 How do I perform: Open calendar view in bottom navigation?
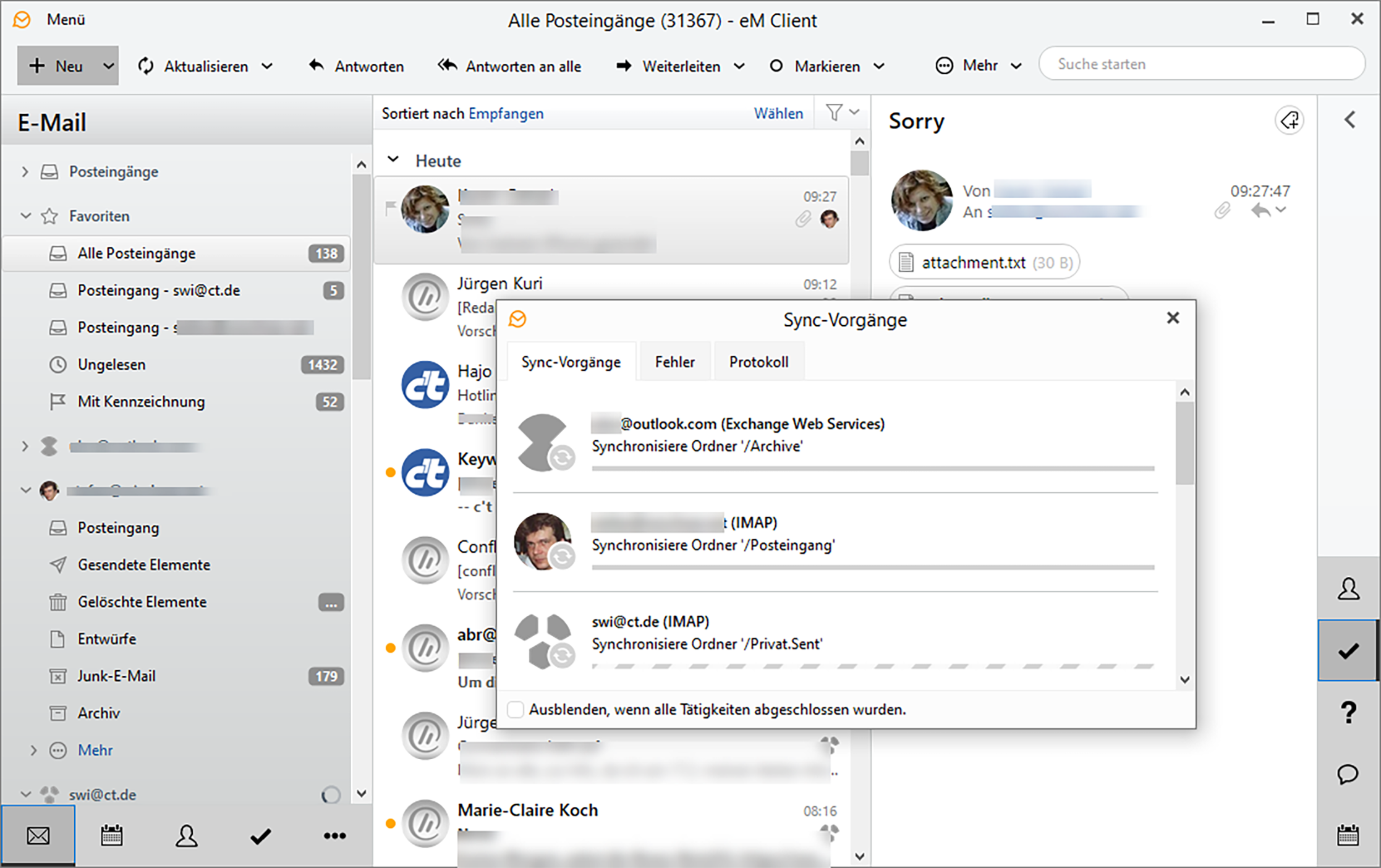[111, 836]
